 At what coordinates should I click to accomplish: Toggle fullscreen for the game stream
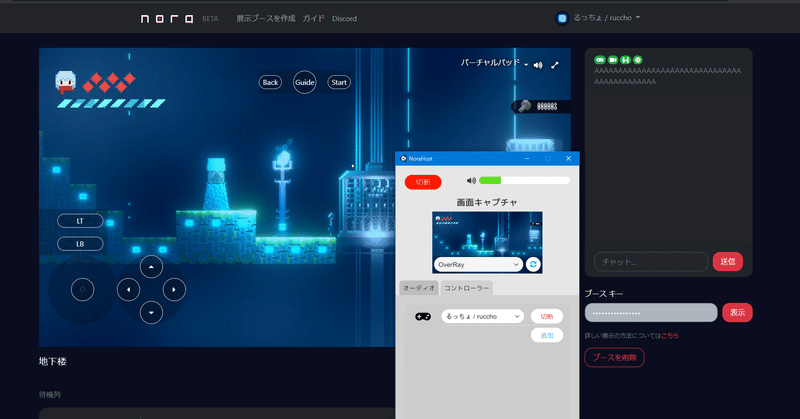click(x=555, y=65)
